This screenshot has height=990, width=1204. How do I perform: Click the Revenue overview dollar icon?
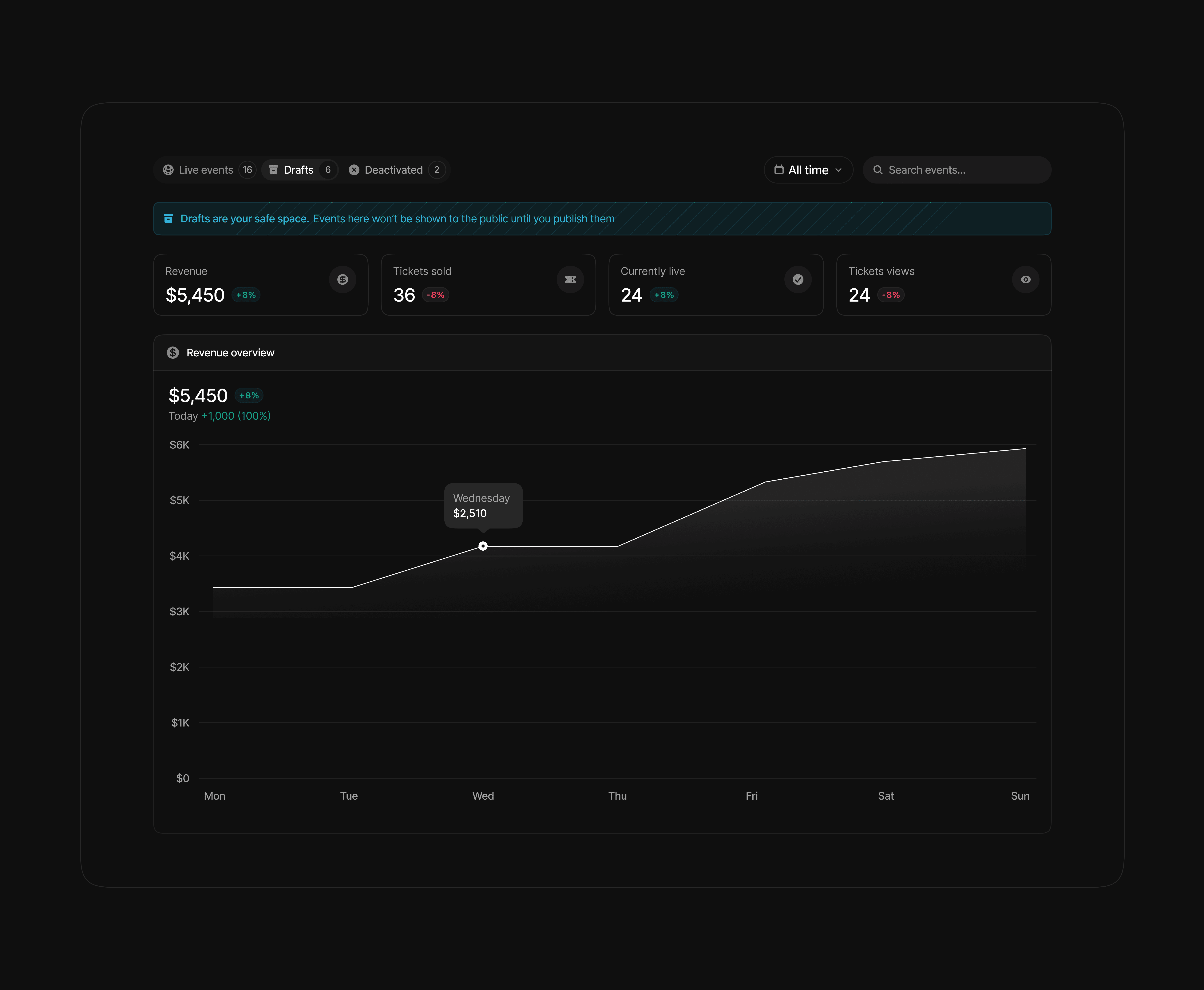[173, 352]
